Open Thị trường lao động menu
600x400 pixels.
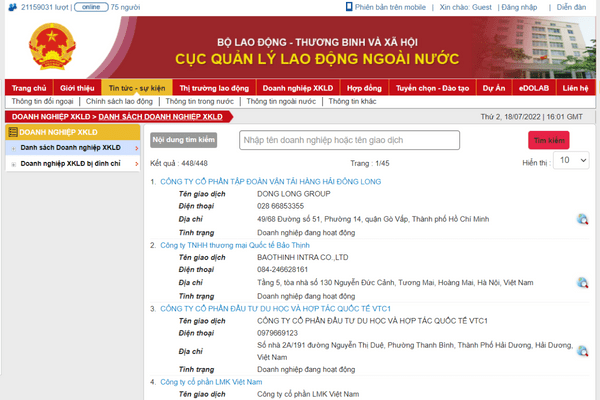pos(214,88)
